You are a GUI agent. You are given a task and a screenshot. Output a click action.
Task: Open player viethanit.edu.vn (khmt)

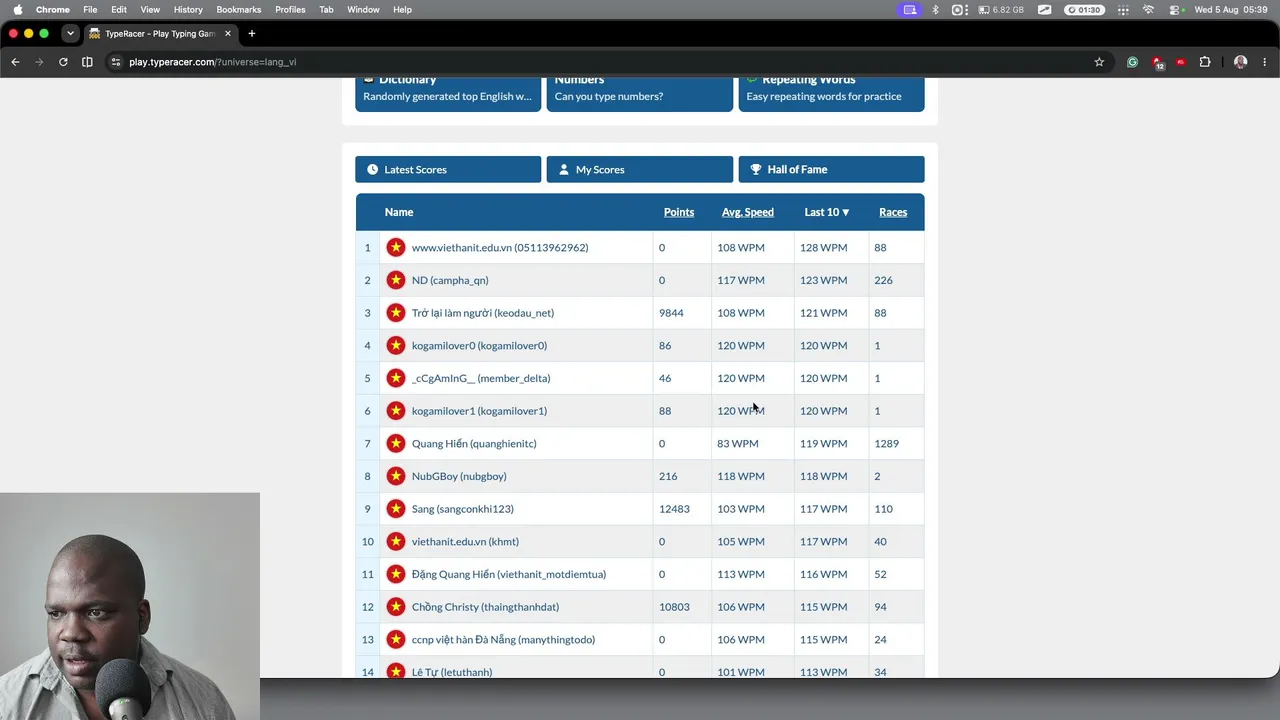(465, 541)
